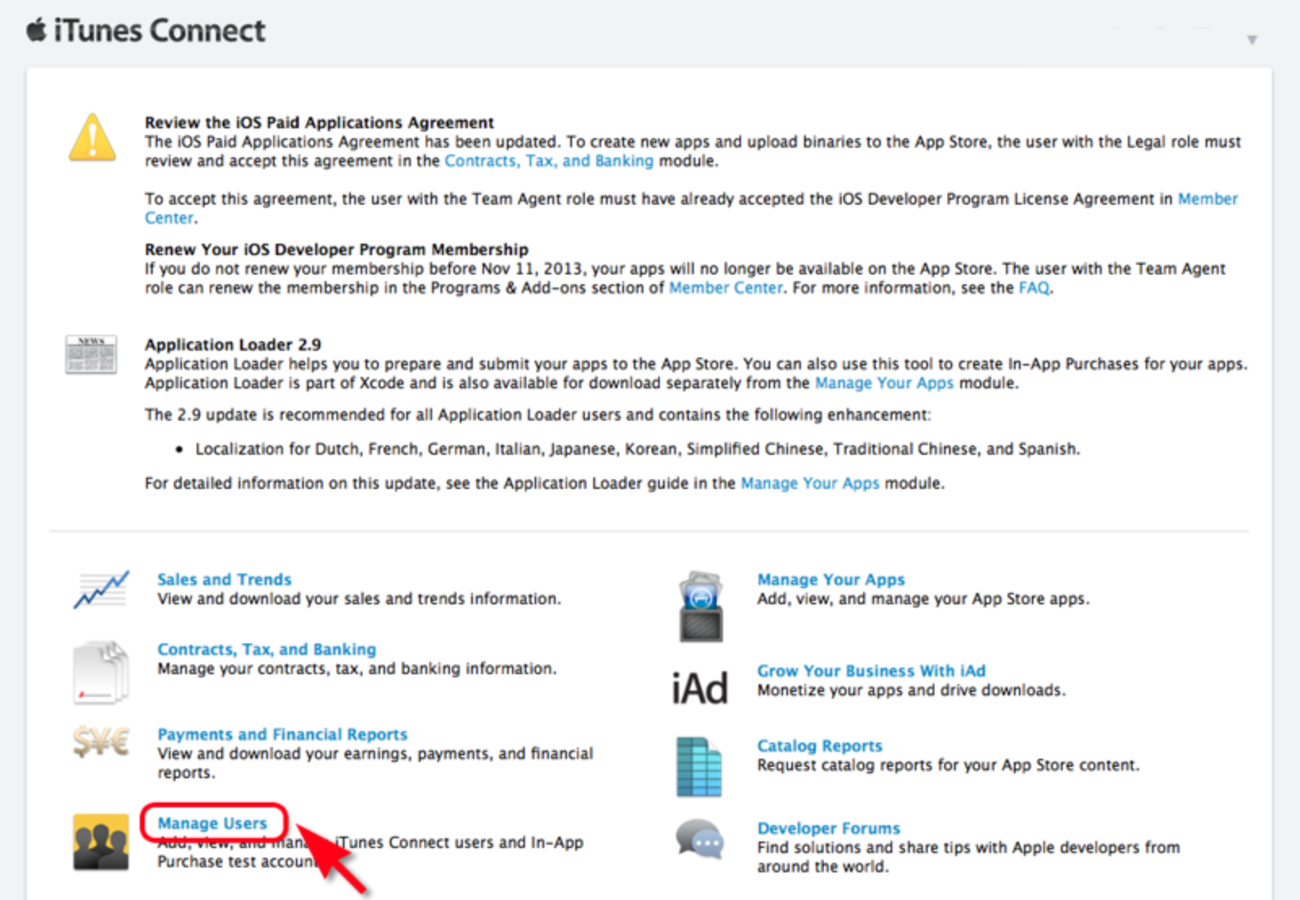The width and height of the screenshot is (1300, 900).
Task: Click the FAQ link in the renewal notice
Action: (x=1035, y=288)
